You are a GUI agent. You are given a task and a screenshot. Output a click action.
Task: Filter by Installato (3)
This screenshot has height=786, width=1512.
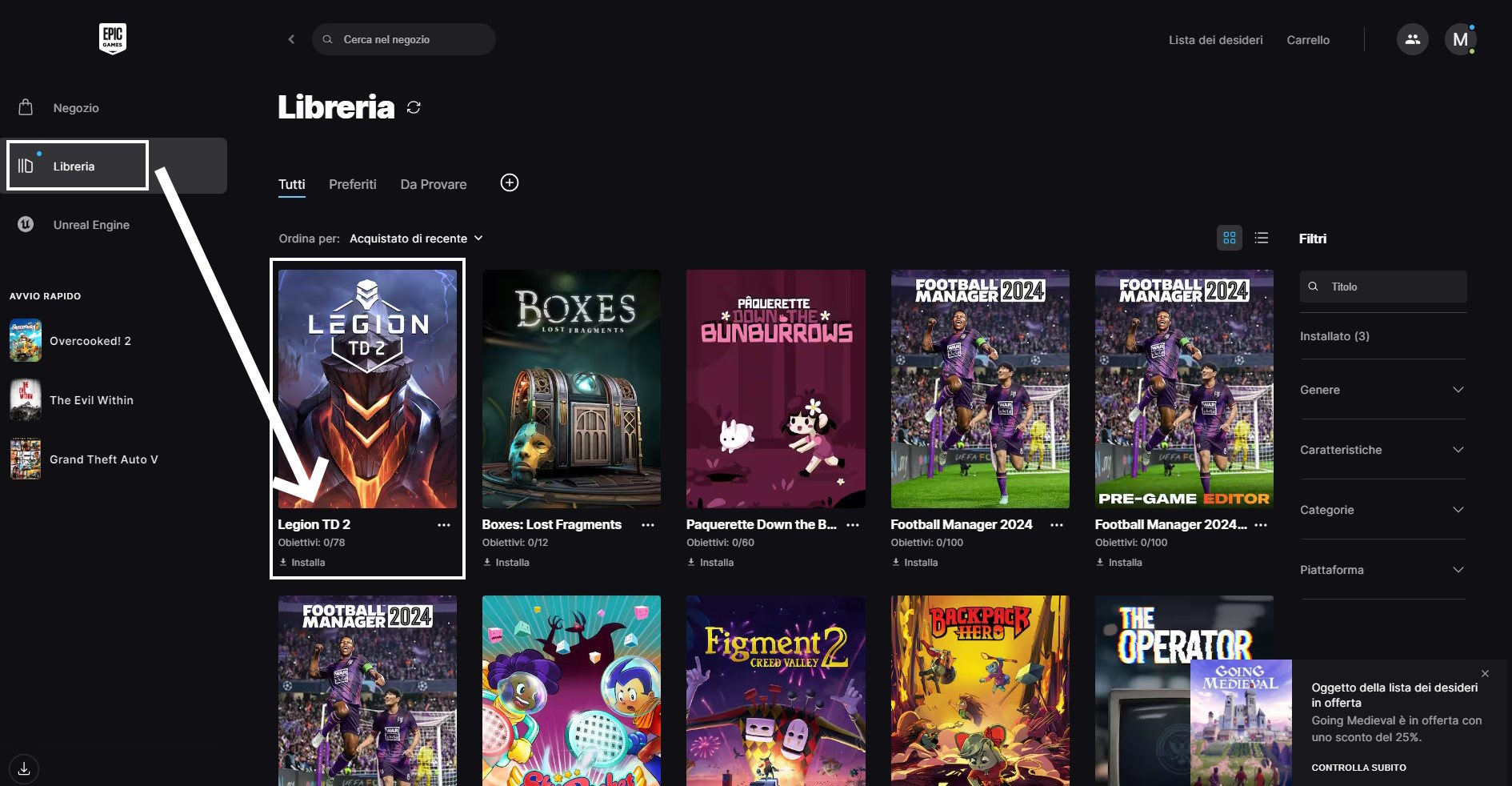point(1334,336)
